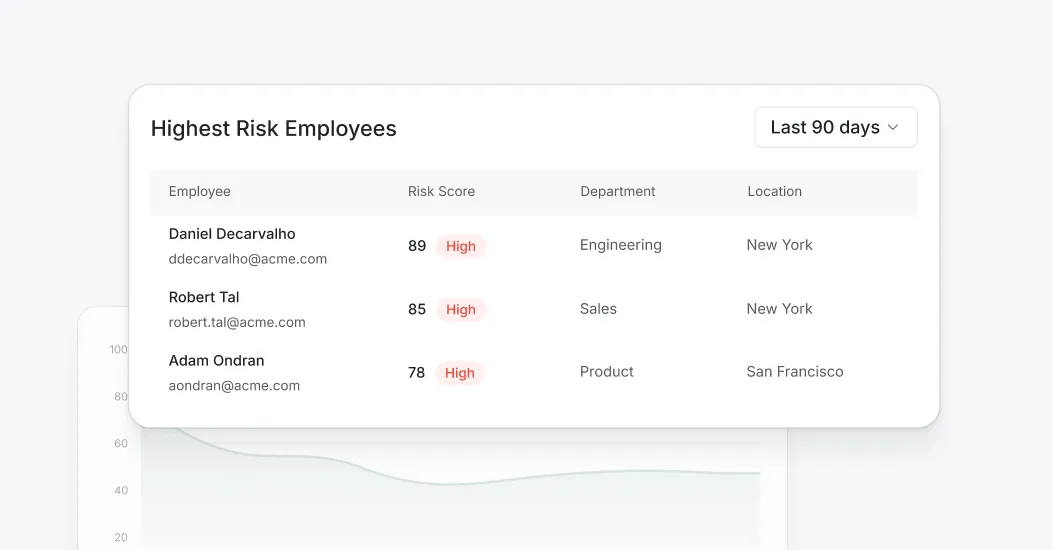Click the Location column header

[774, 191]
